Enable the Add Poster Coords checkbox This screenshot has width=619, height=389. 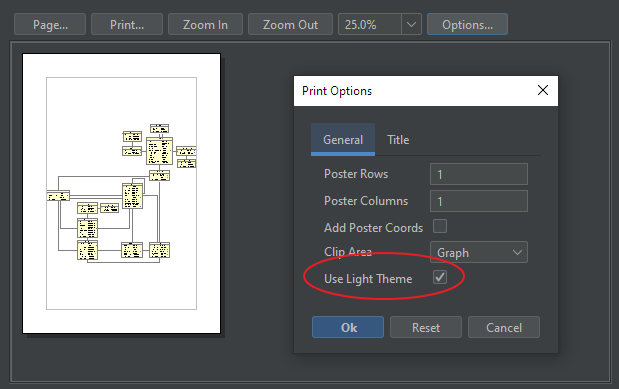click(440, 227)
